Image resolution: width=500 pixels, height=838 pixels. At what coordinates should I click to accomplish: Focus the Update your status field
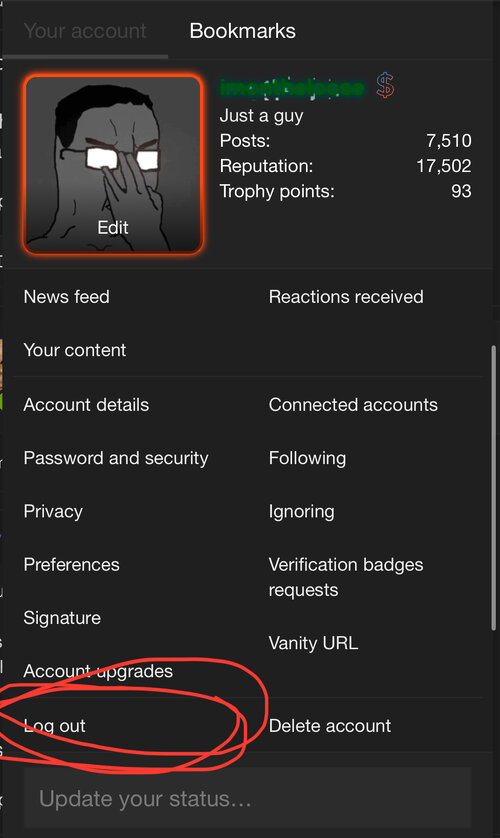point(247,798)
